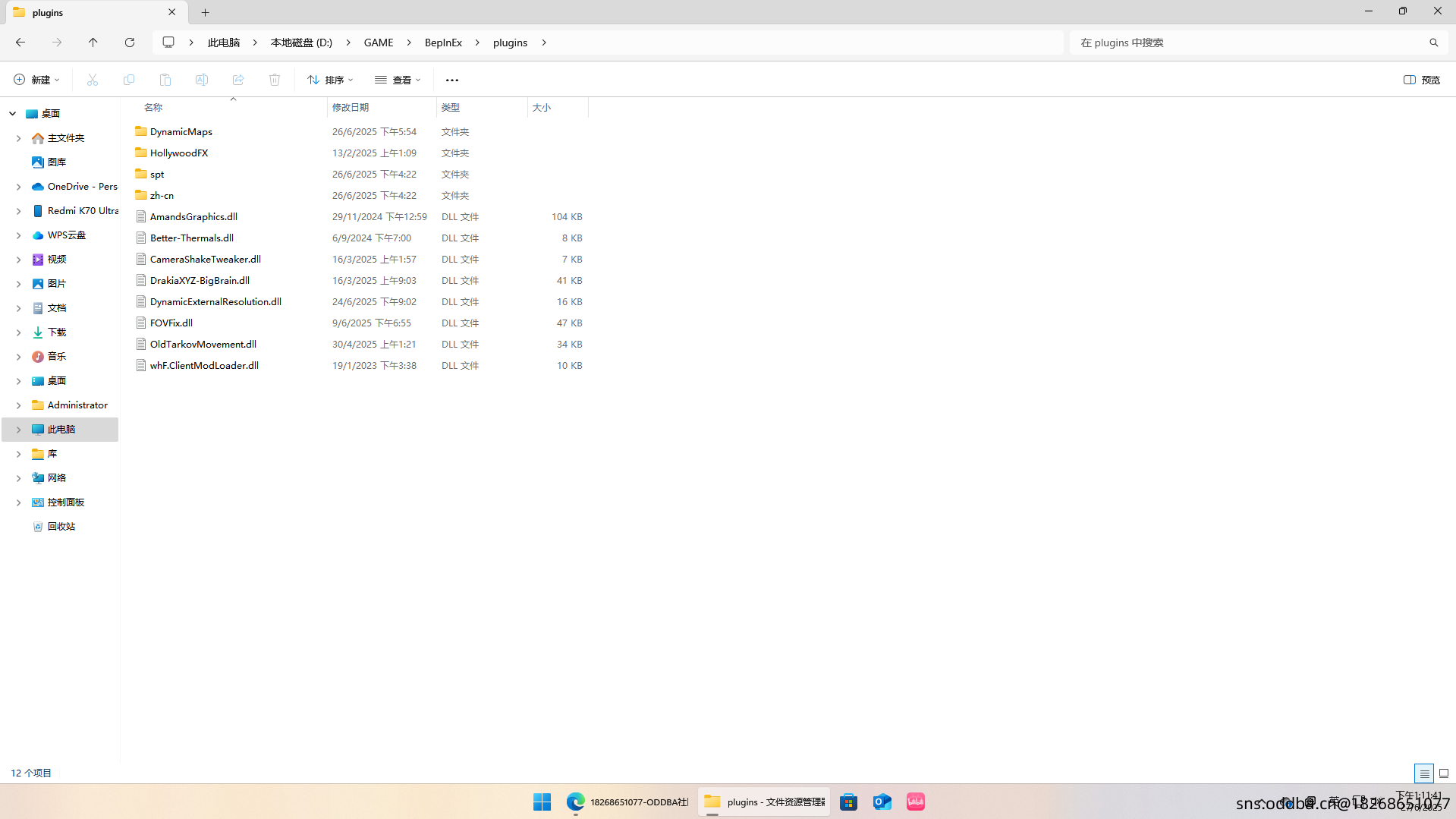The image size is (1456, 819).
Task: Select whF.ClientModLoader.dll file
Action: tap(204, 366)
